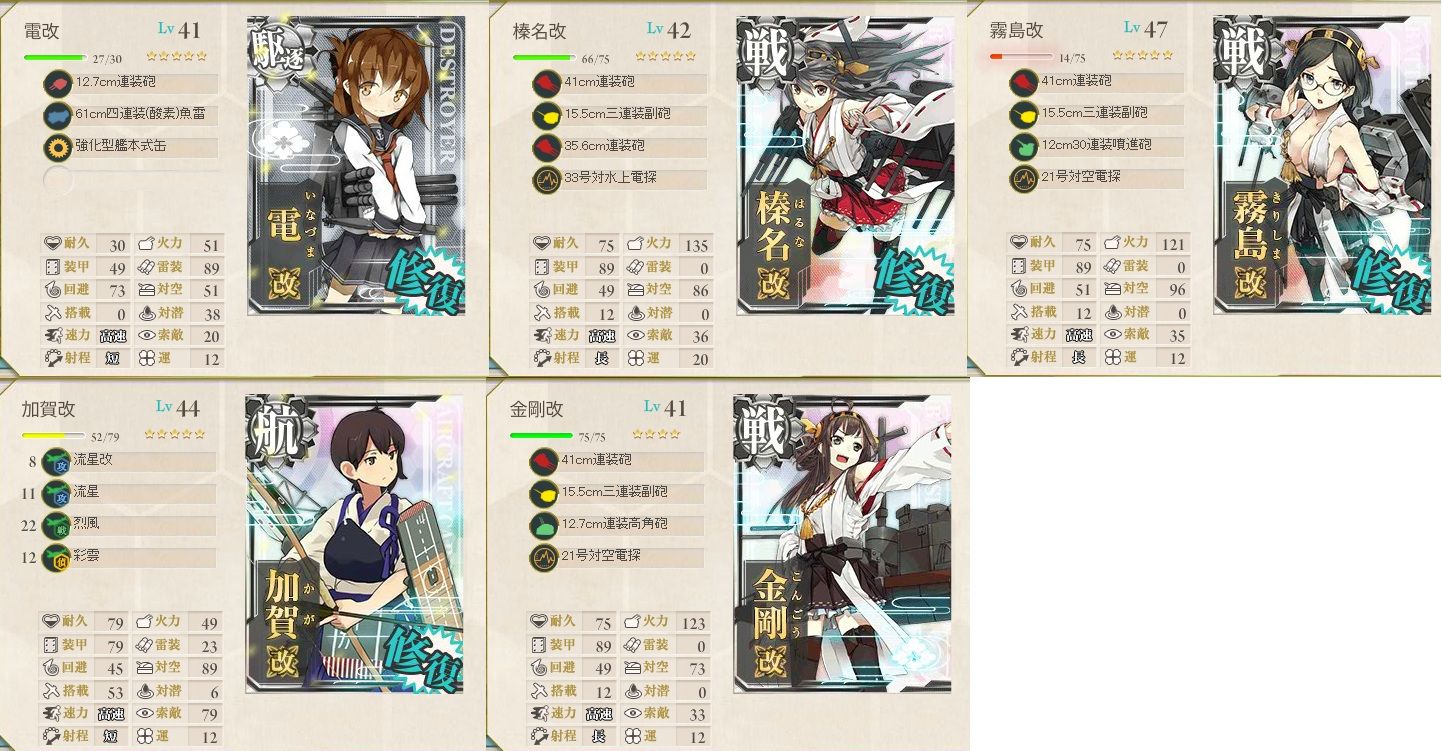The height and width of the screenshot is (751, 1442).
Task: Select green rocket launcher icon for 12cm30連装噴進砲
Action: tap(1021, 148)
